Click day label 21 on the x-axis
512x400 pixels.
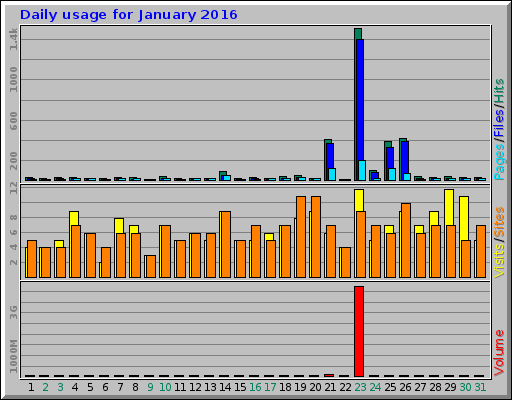tap(330, 387)
